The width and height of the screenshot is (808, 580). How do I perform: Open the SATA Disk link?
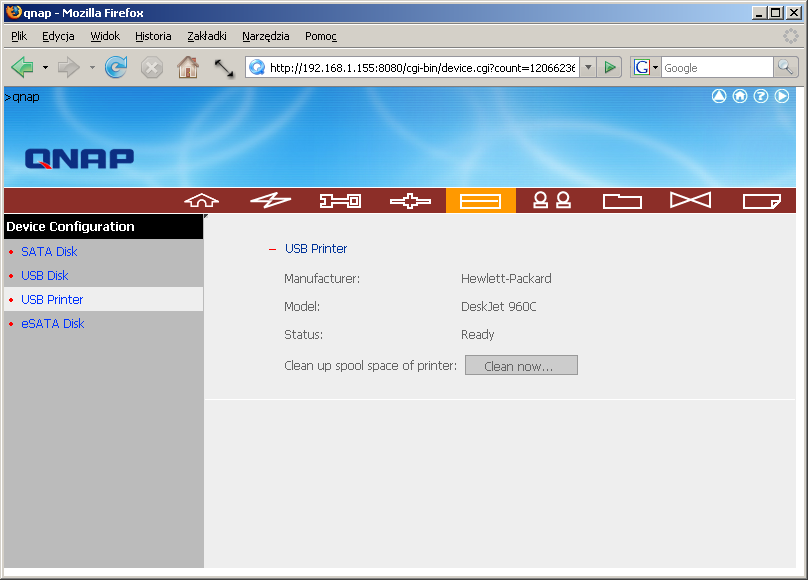click(49, 251)
